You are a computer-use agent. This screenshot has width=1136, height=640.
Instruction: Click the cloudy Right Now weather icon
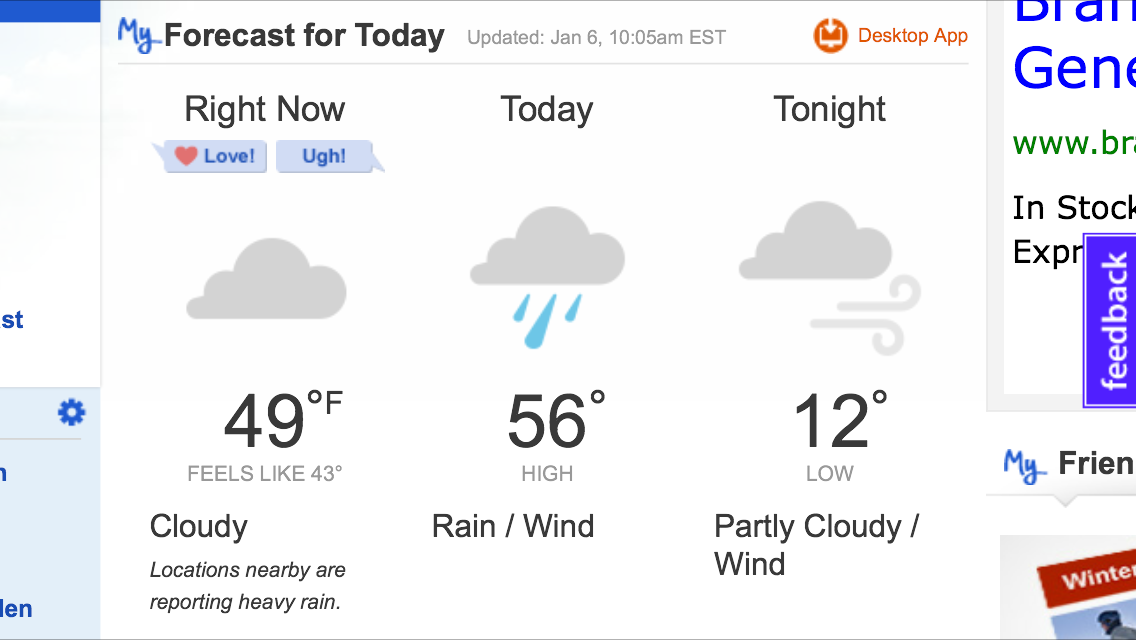click(266, 280)
